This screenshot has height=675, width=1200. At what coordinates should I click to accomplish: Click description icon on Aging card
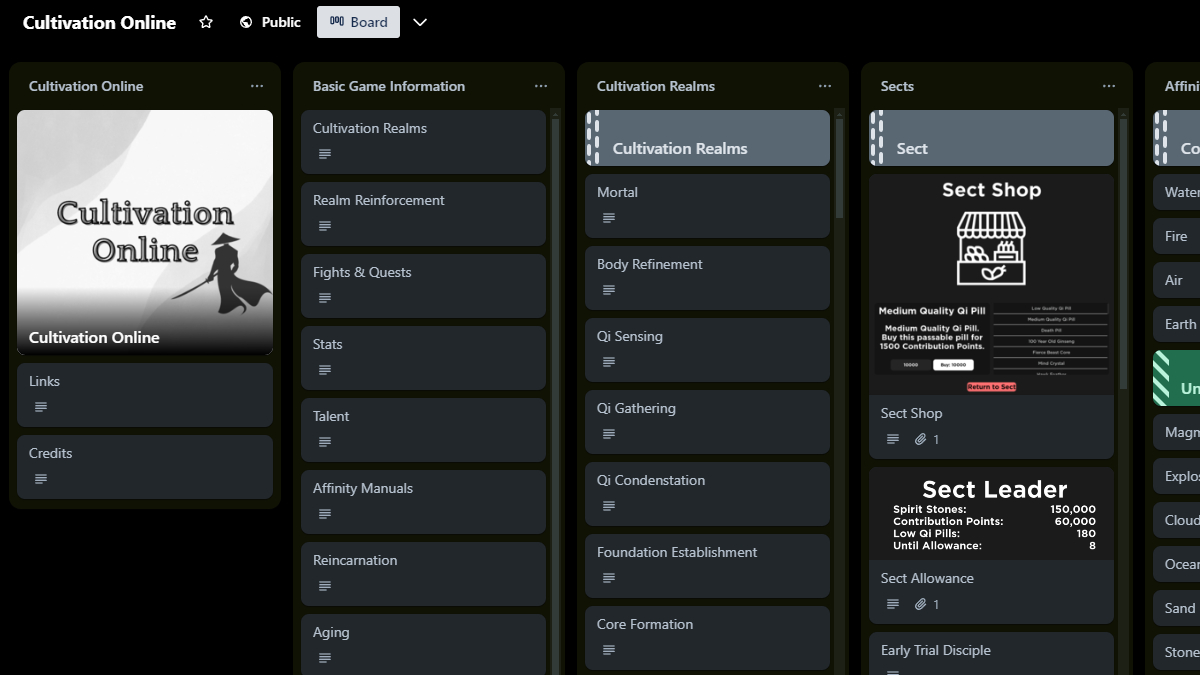click(325, 658)
